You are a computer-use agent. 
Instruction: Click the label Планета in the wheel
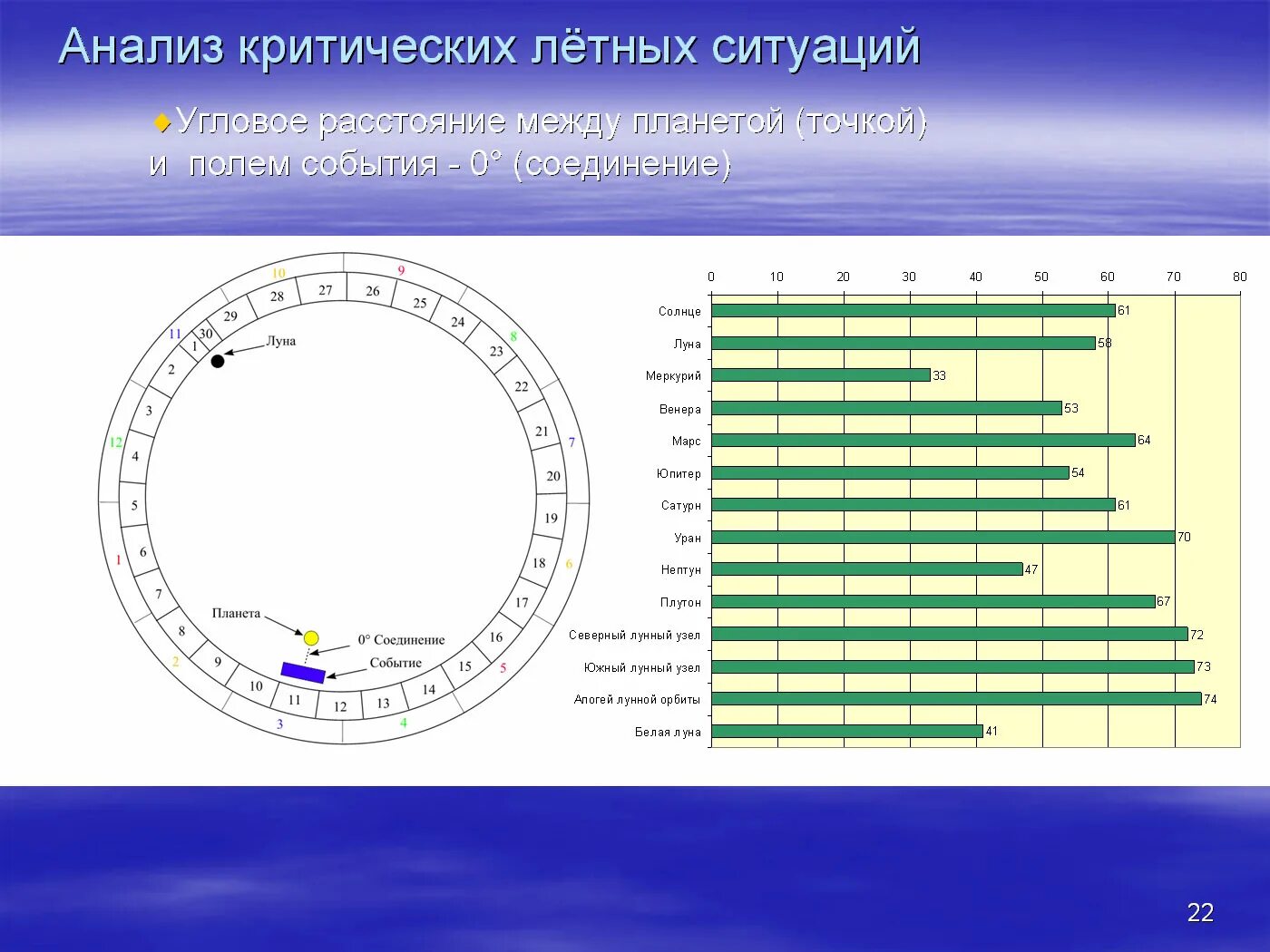point(236,613)
